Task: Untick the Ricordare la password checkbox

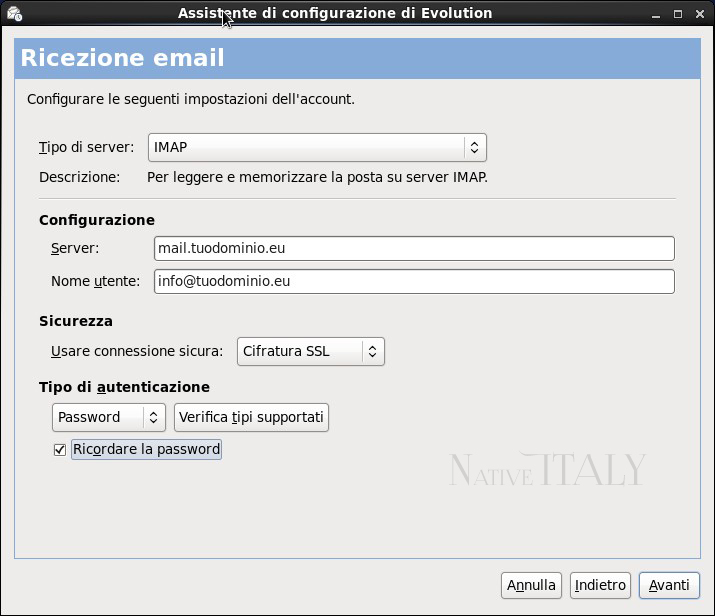Action: 60,450
